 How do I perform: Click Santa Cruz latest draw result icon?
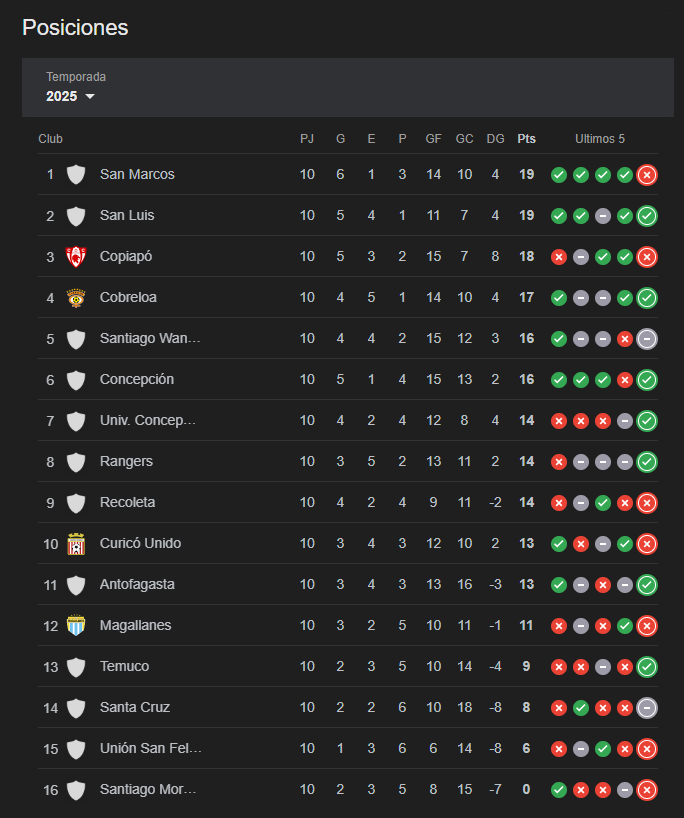pyautogui.click(x=647, y=708)
